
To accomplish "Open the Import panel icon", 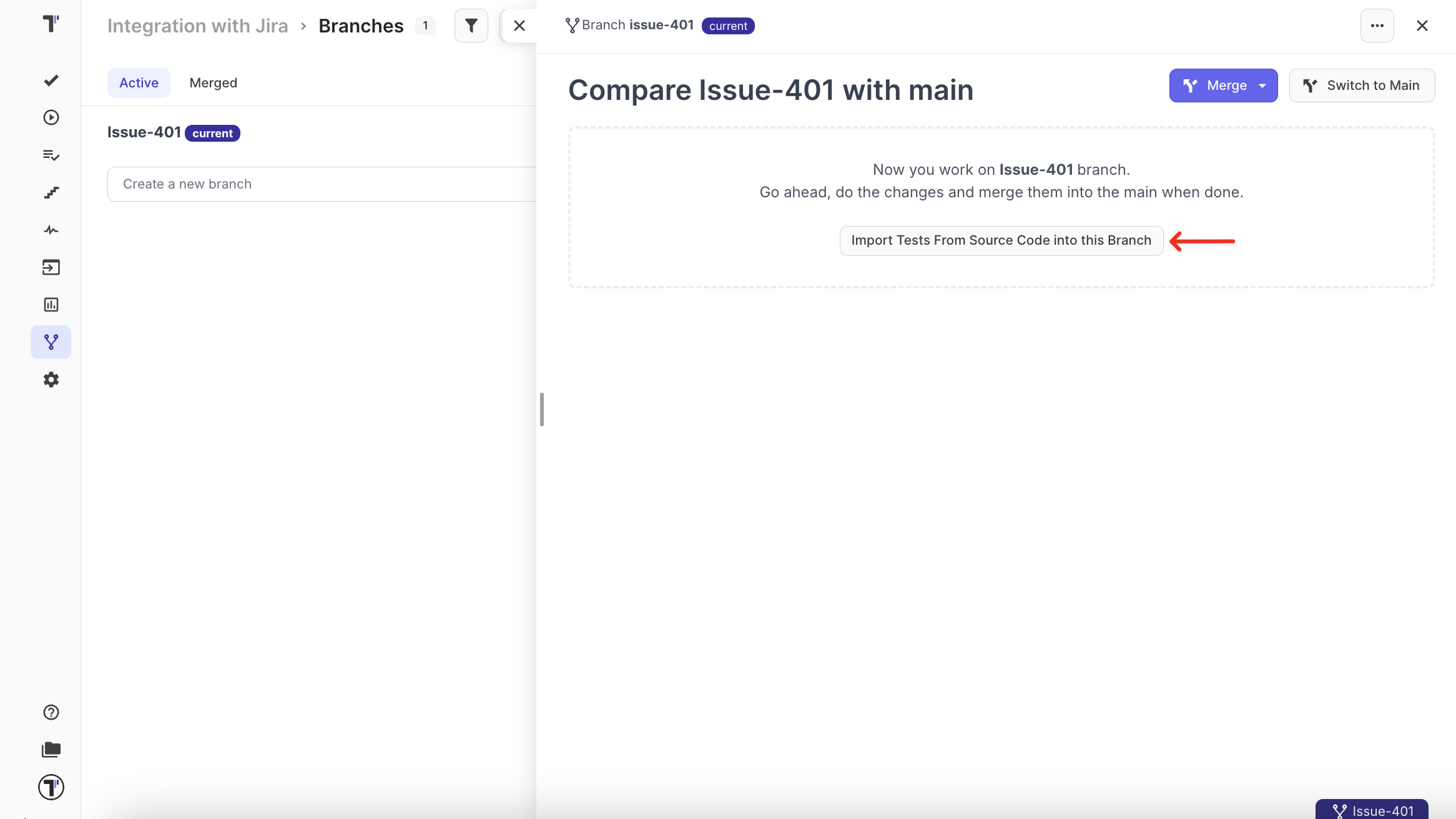I will click(51, 267).
